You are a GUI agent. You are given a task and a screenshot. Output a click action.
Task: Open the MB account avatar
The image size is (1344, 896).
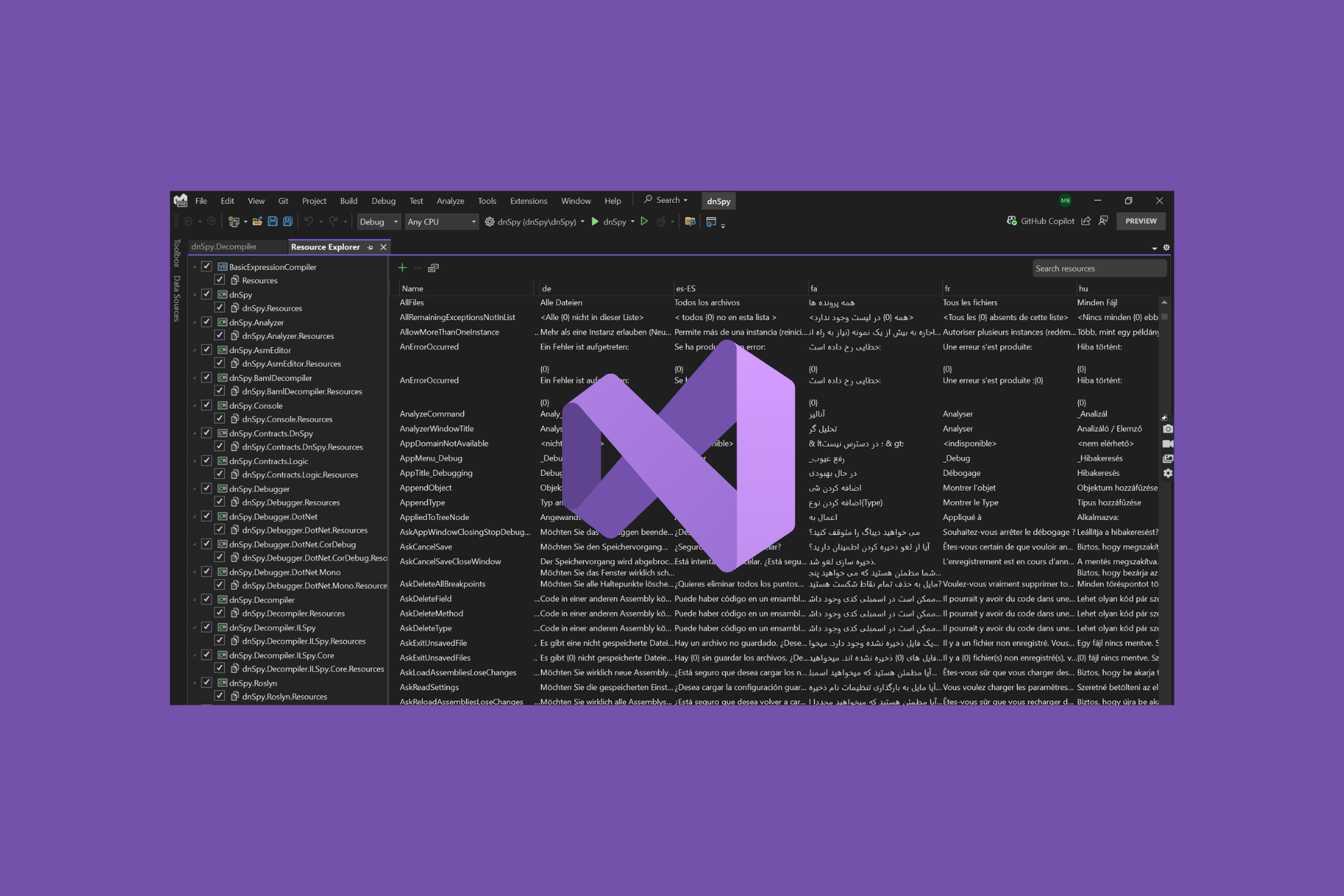tap(1065, 201)
